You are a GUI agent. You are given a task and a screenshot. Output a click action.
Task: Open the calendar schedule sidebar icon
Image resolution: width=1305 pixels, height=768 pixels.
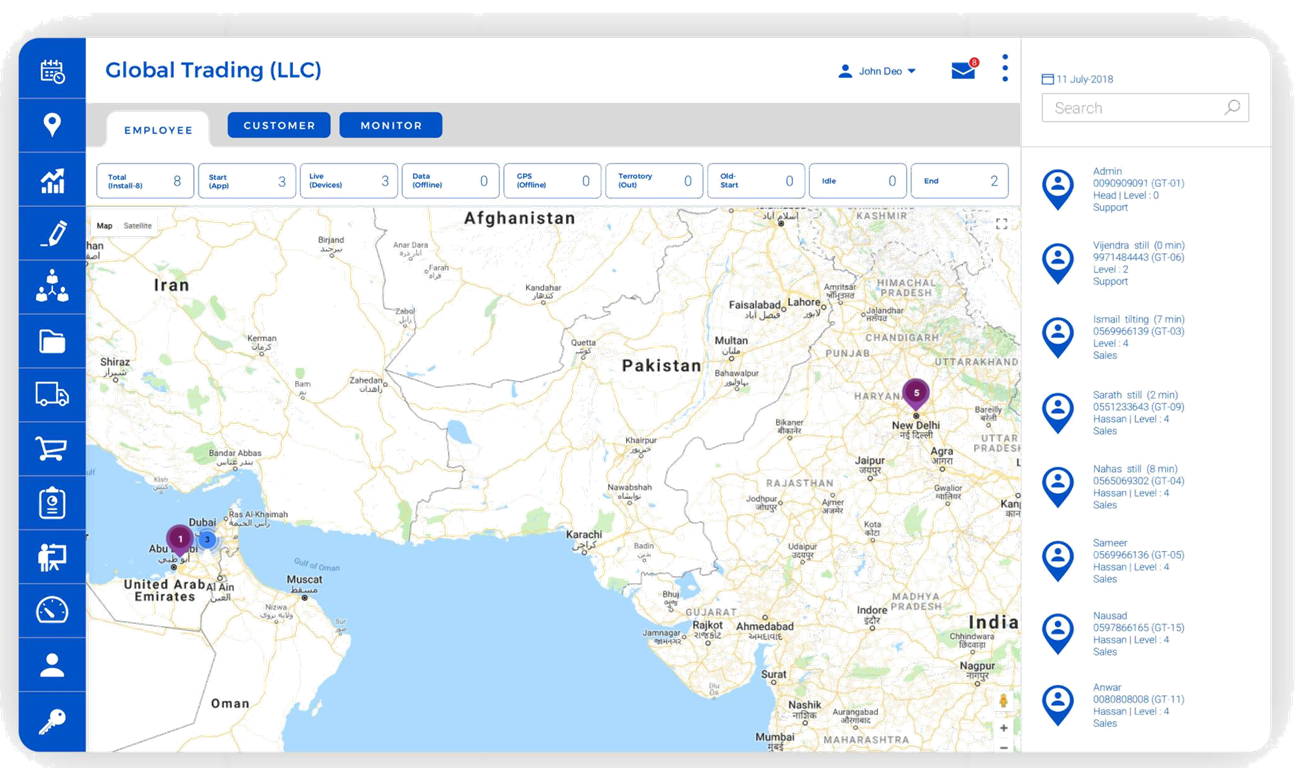coord(52,71)
